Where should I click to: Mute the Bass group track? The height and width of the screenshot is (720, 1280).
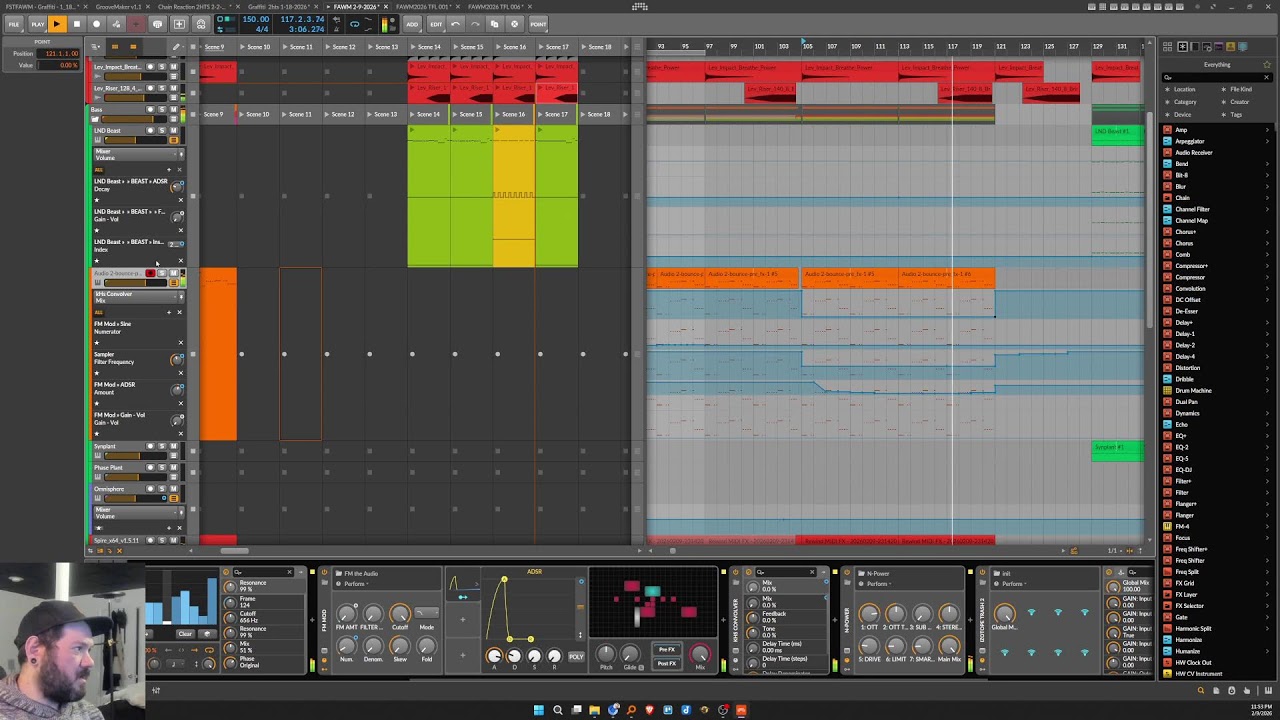[x=173, y=109]
